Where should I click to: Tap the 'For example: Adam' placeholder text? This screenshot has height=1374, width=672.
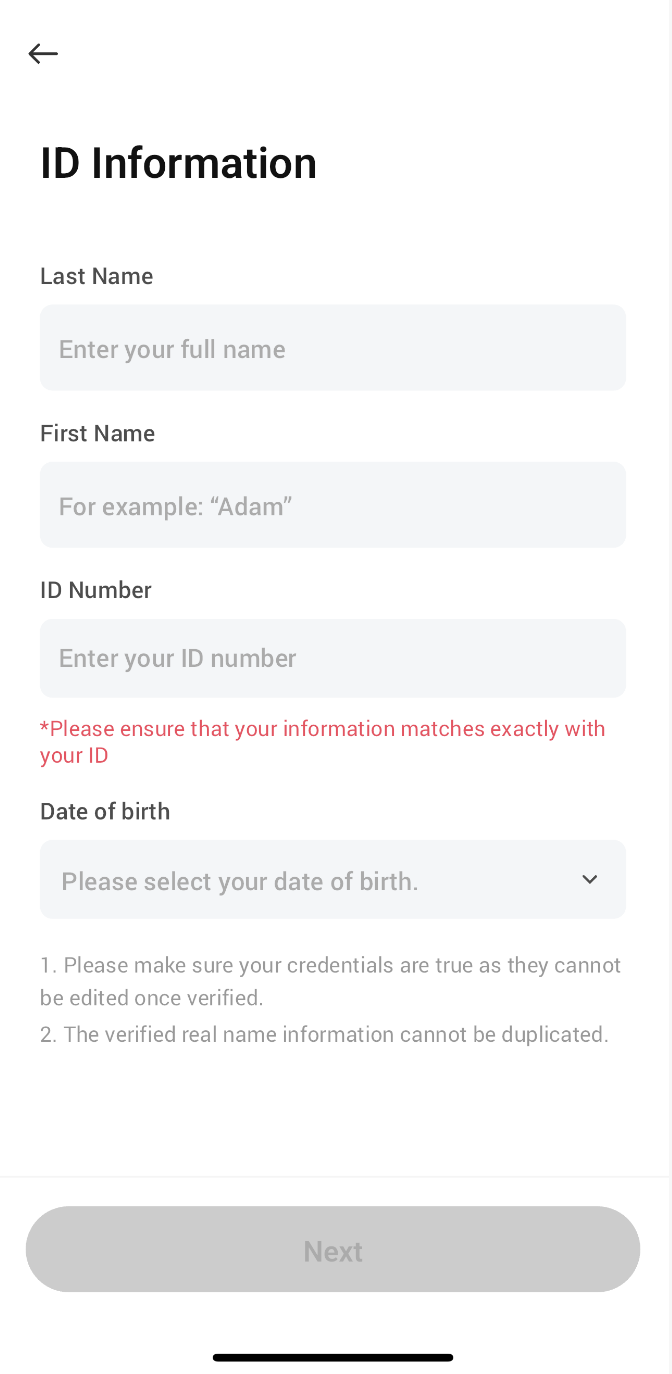click(x=175, y=506)
